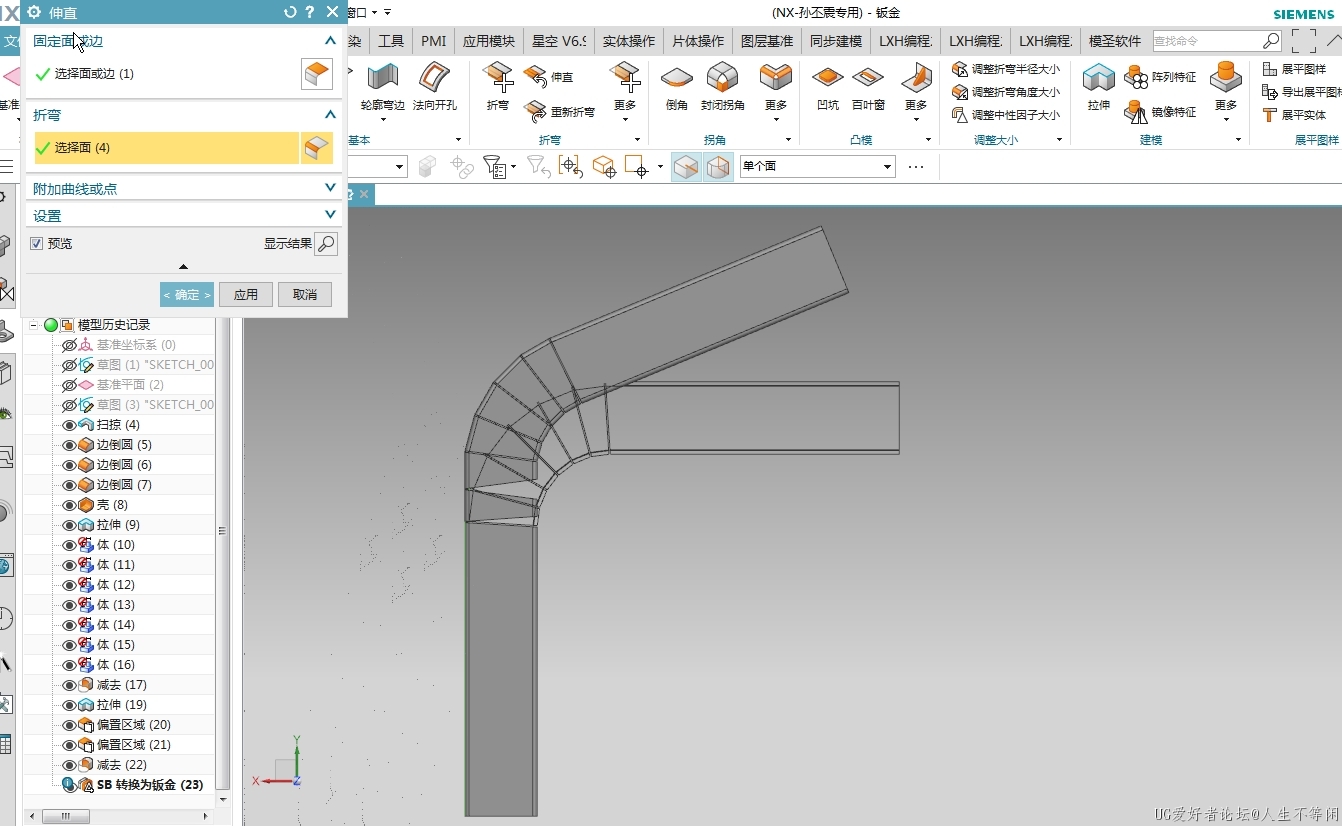Image resolution: width=1342 pixels, height=826 pixels.
Task: Hide the 扫掠 (4) feature
Action: 69,425
